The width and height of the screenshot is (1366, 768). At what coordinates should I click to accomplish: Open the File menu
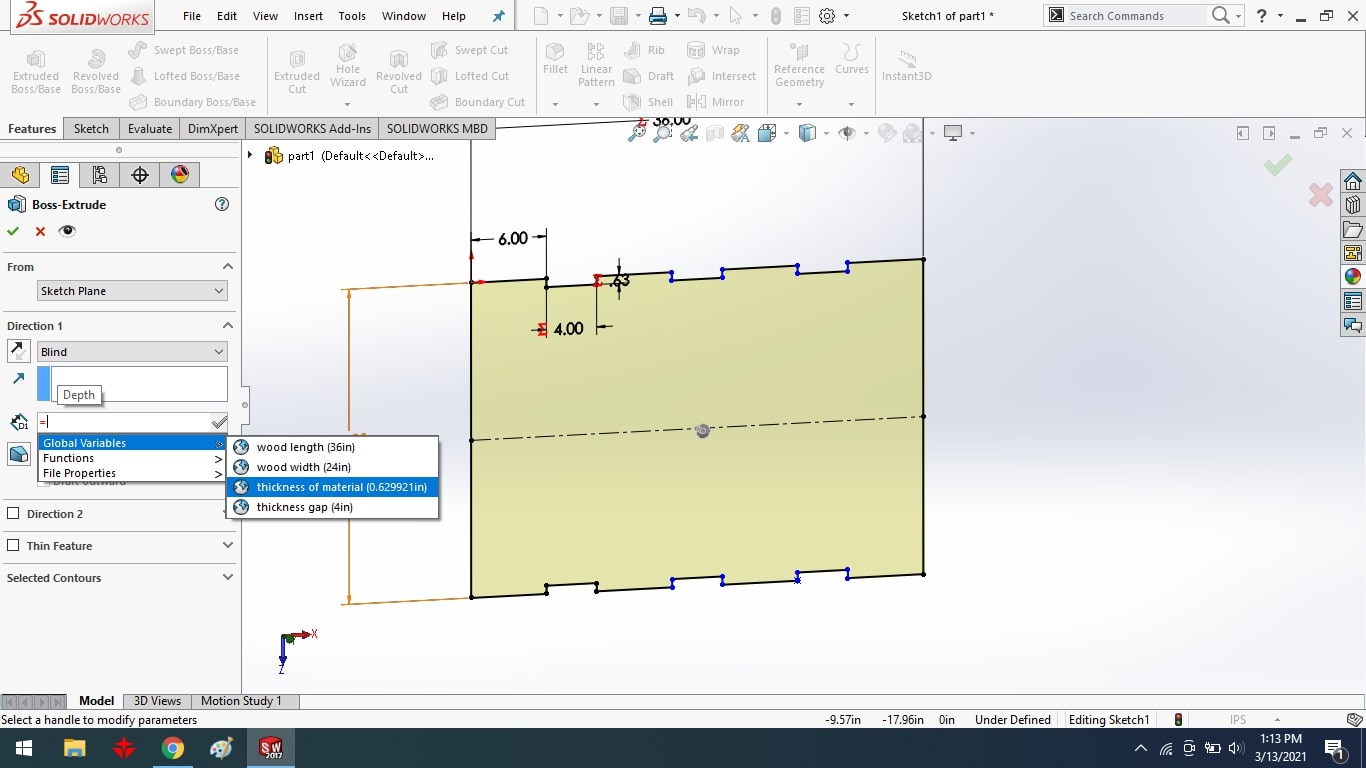pos(192,16)
